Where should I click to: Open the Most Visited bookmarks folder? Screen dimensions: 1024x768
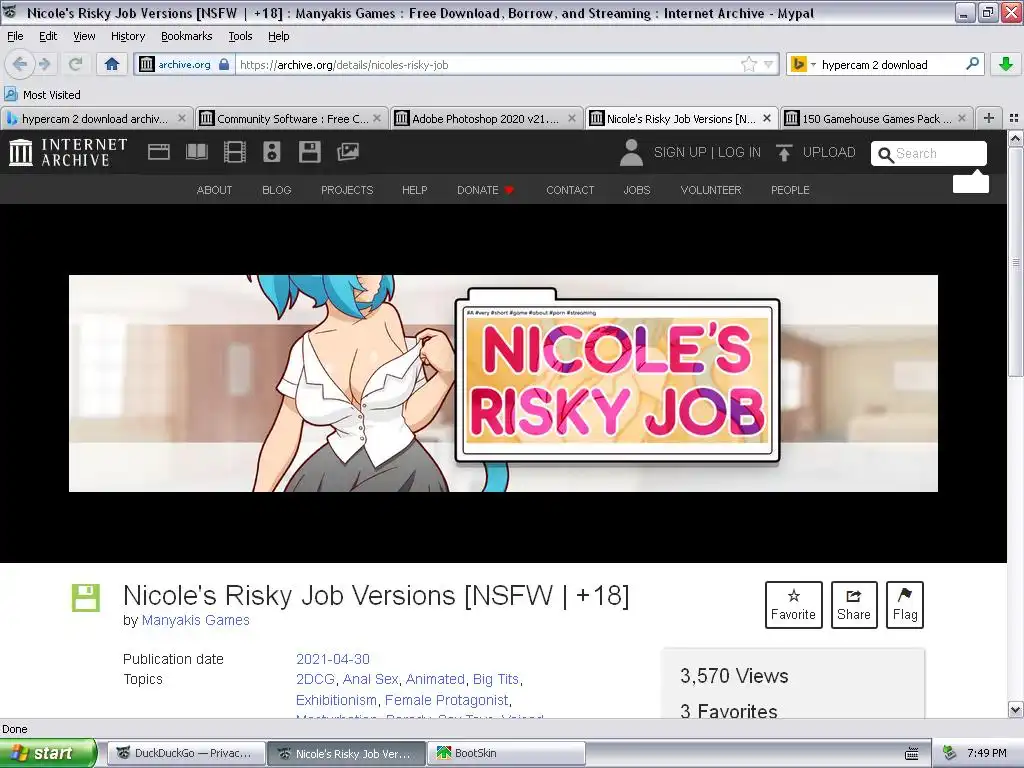tap(42, 95)
